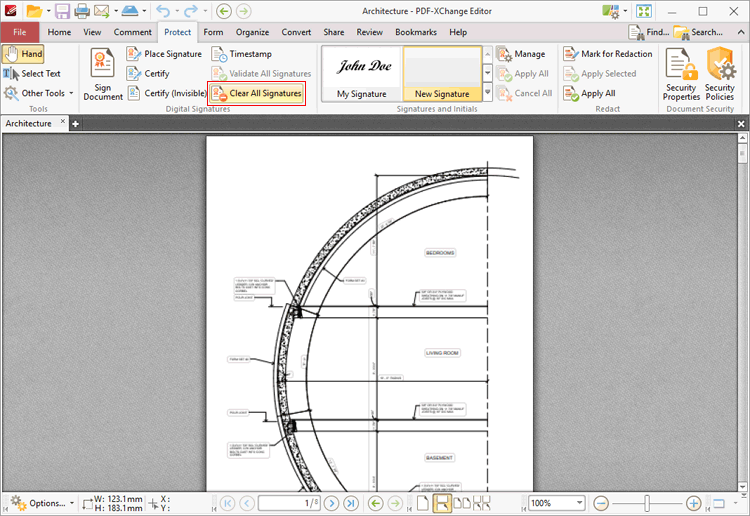The height and width of the screenshot is (516, 750).
Task: Open Security Policies
Action: 719,74
